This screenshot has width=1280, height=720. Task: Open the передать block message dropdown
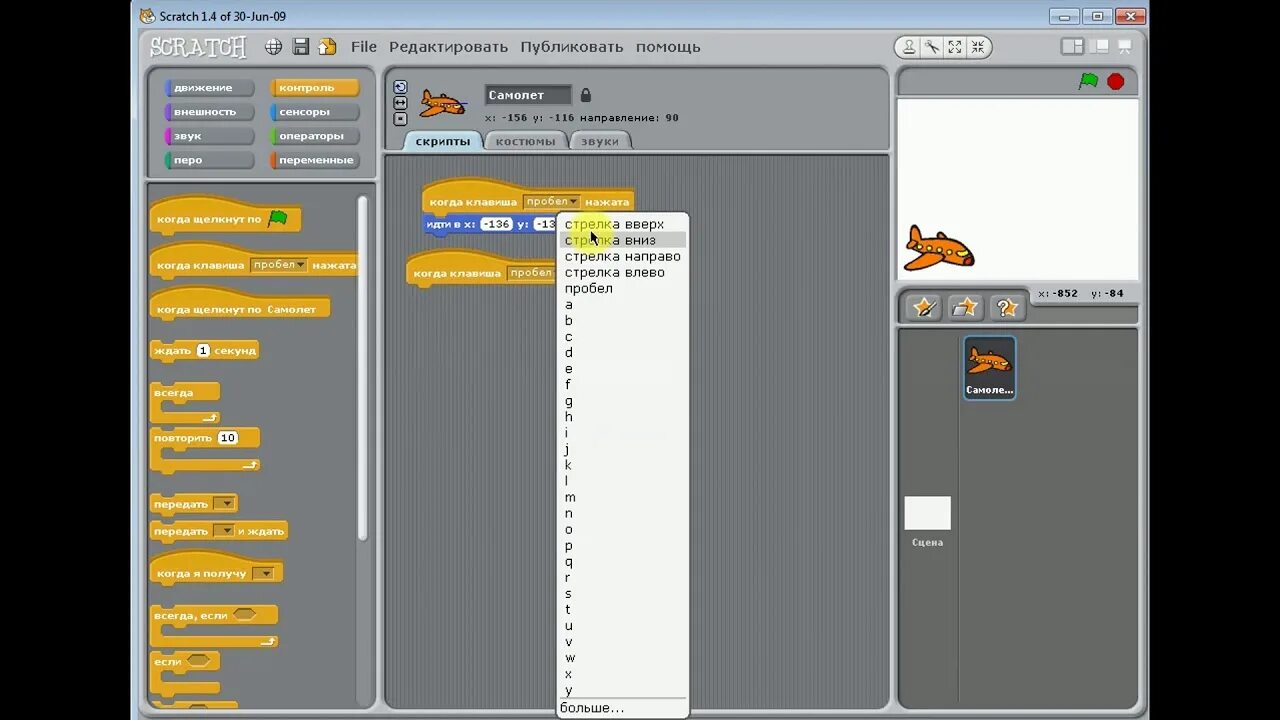224,504
